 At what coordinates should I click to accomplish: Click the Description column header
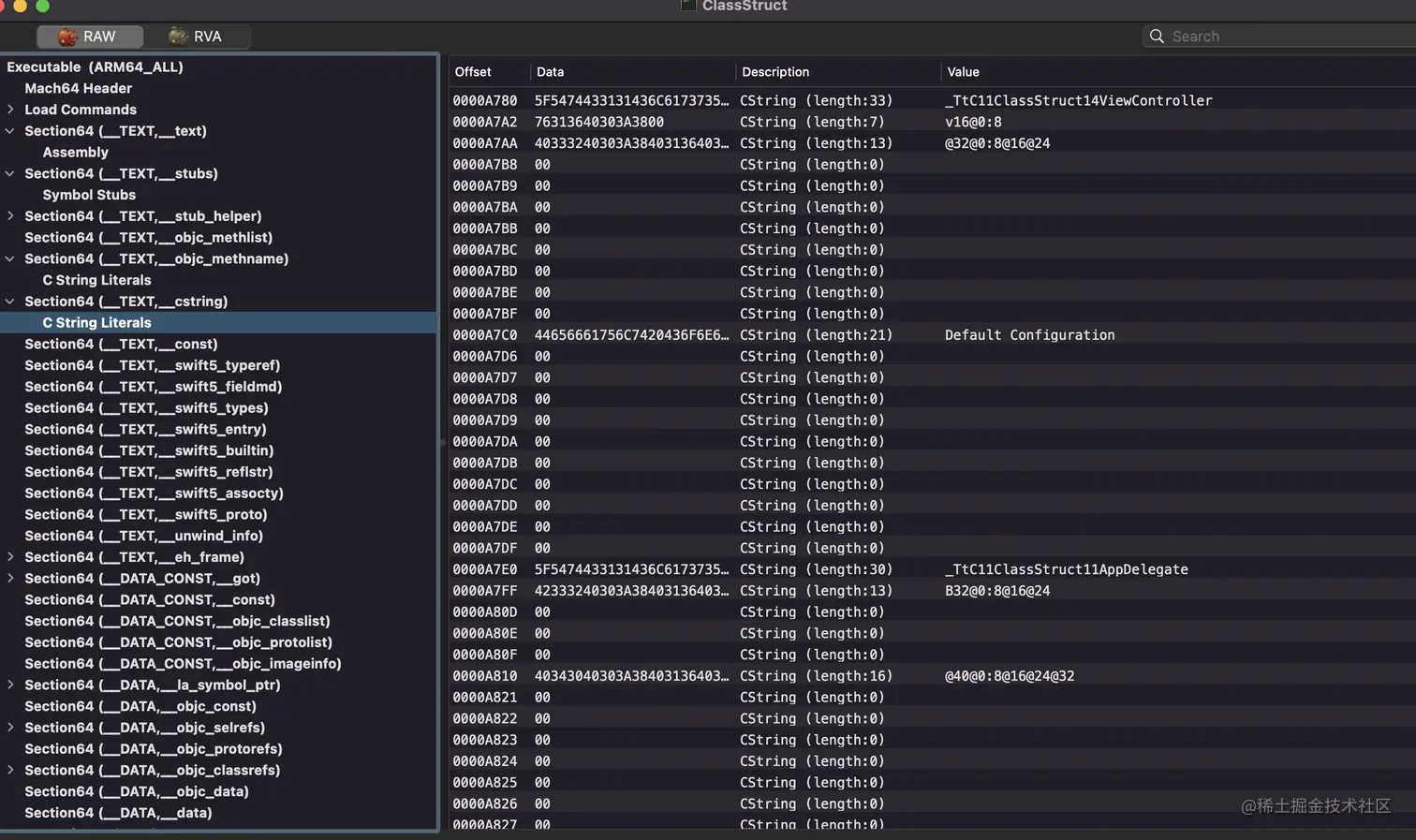coord(775,72)
